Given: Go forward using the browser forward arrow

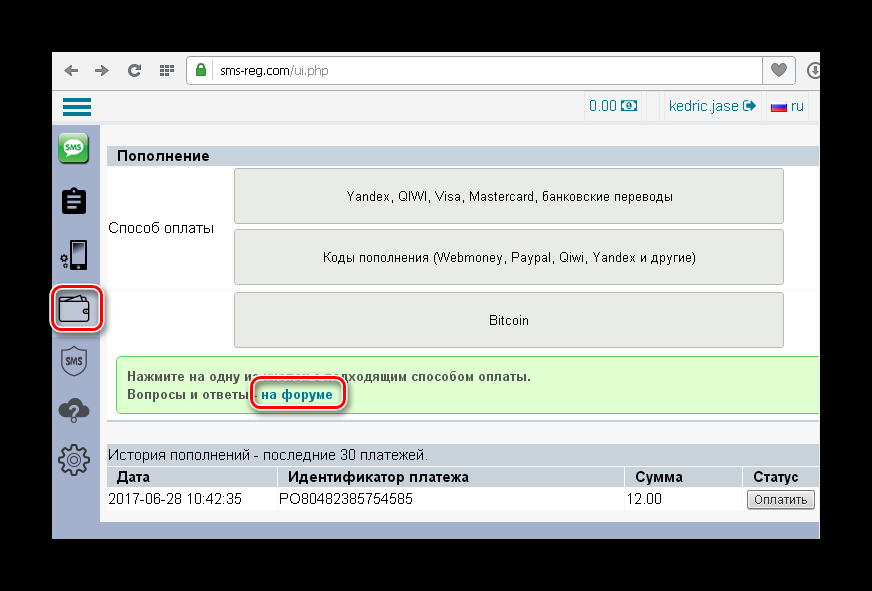Looking at the screenshot, I should [102, 71].
